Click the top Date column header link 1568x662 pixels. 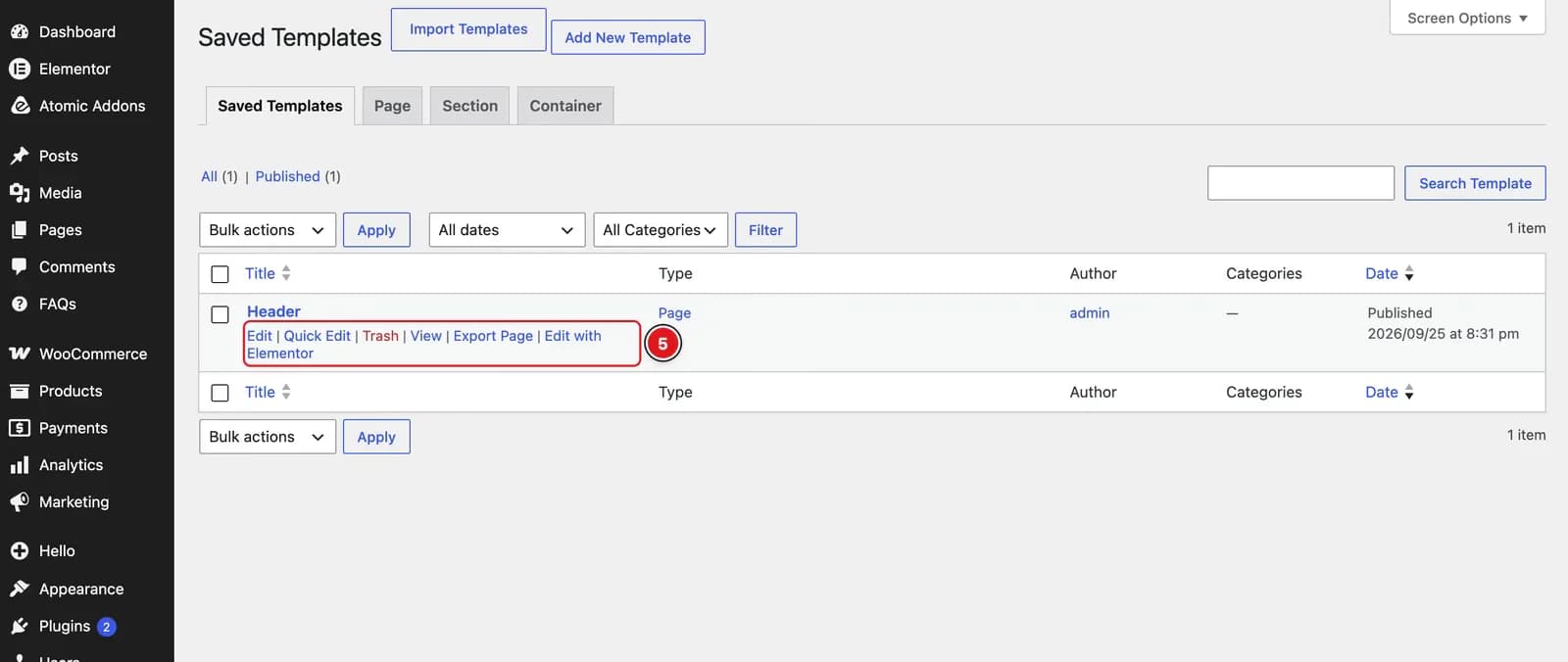click(x=1382, y=273)
